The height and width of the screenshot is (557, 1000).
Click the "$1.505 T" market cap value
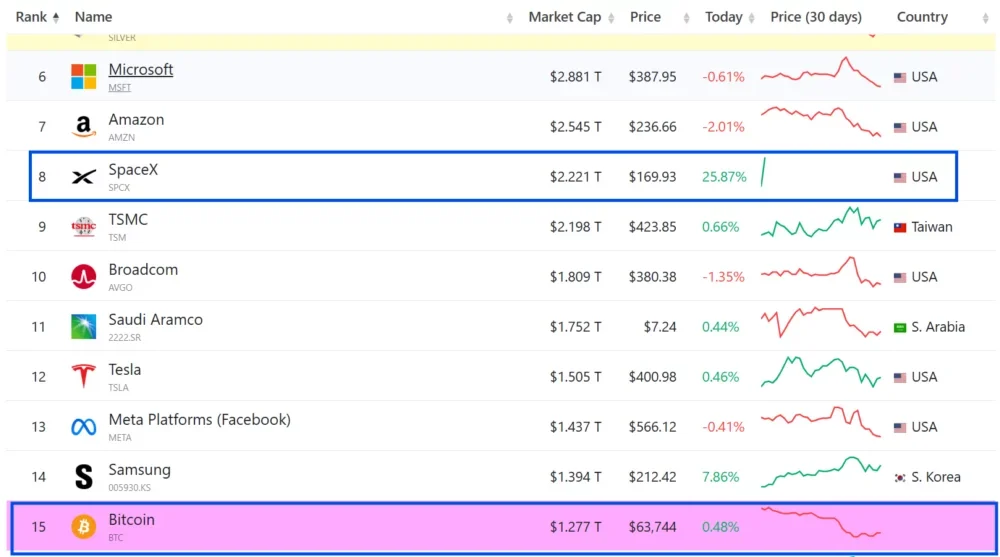click(575, 376)
